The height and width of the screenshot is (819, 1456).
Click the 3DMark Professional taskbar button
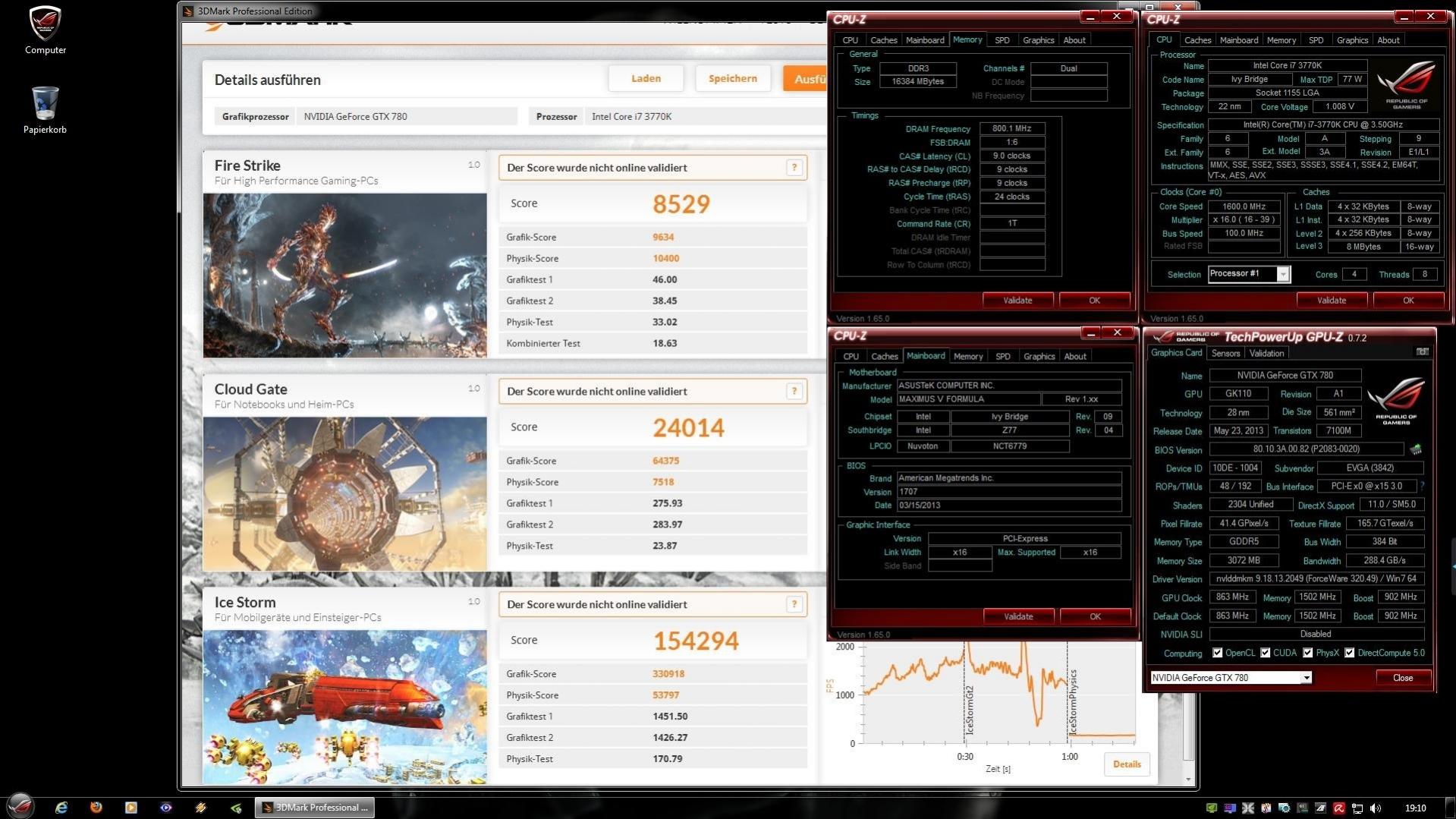point(314,808)
